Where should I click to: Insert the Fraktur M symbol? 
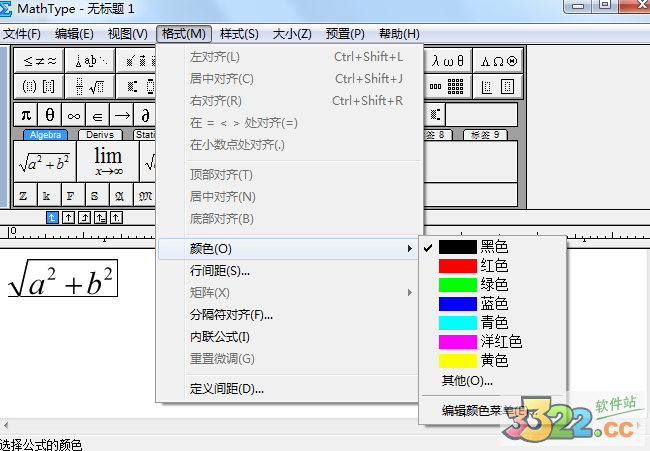[x=145, y=195]
